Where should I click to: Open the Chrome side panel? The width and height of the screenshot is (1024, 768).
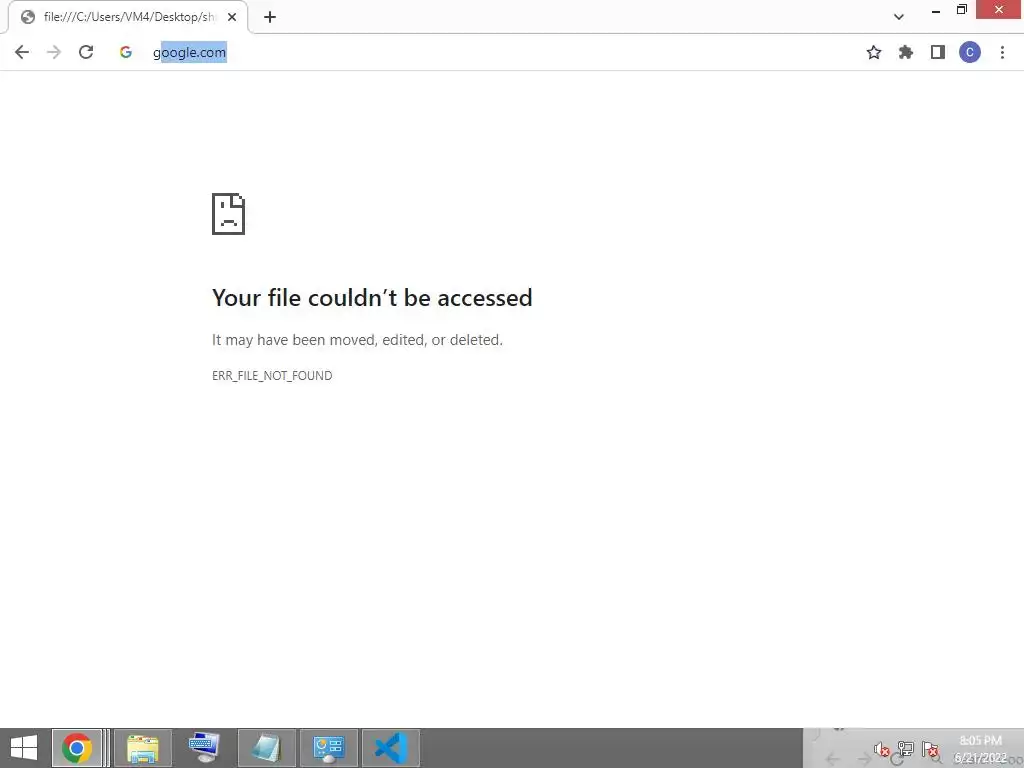point(938,52)
